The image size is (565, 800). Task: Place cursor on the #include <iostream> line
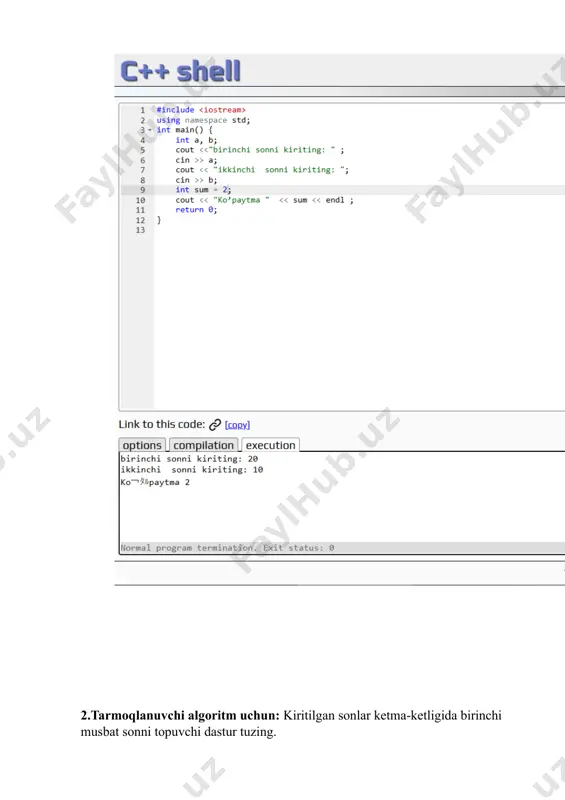coord(201,110)
